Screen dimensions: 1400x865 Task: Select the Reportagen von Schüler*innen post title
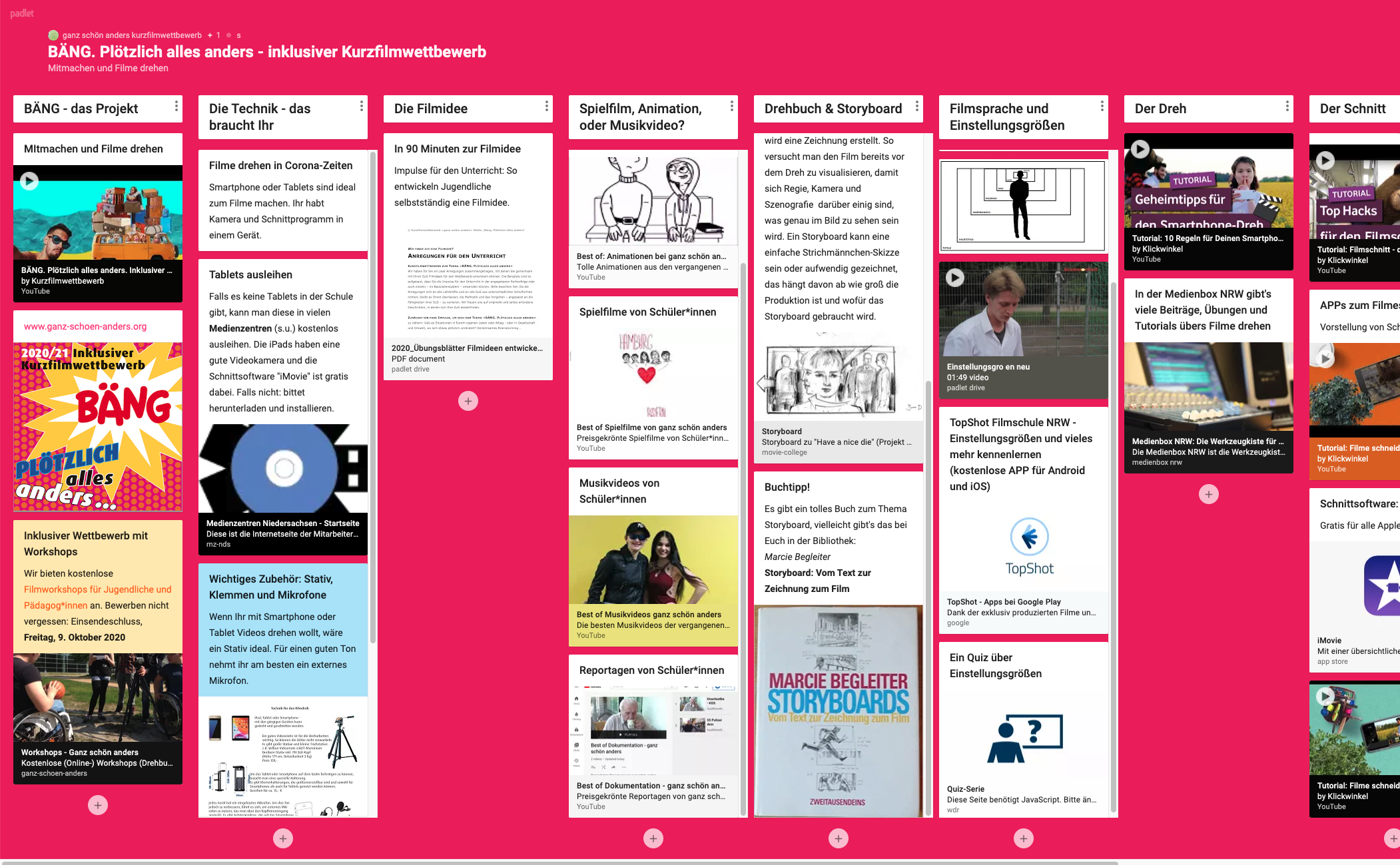click(652, 670)
